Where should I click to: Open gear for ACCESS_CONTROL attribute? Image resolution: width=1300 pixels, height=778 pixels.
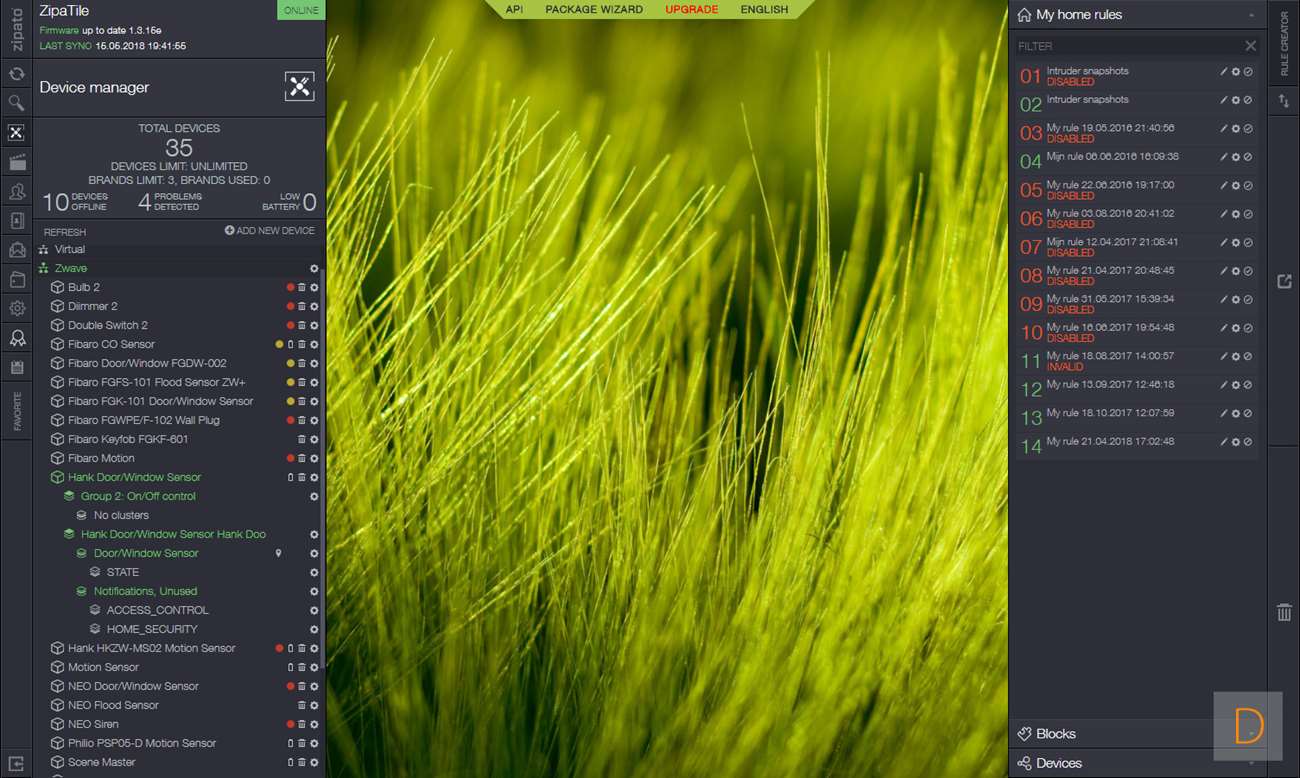click(x=314, y=611)
